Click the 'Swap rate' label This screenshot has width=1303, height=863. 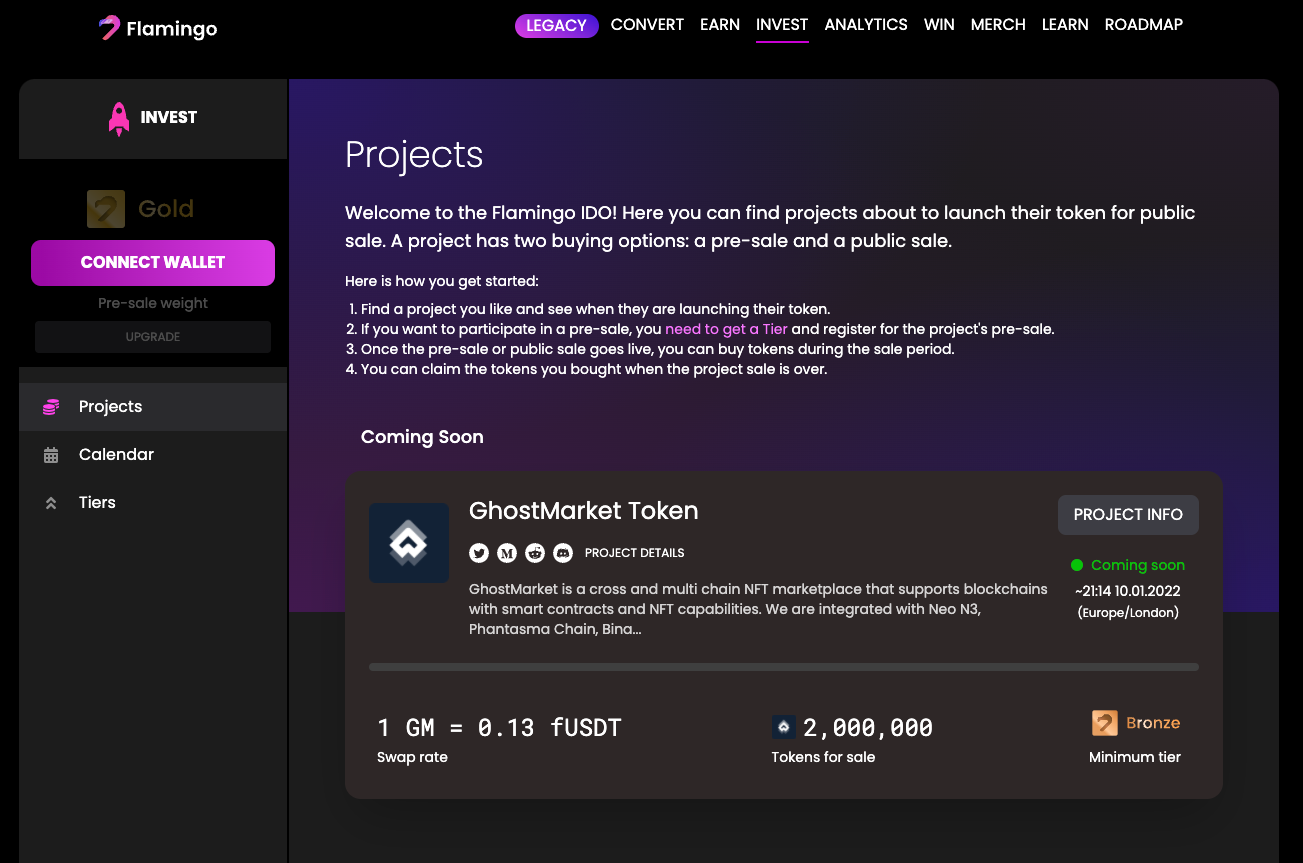point(412,758)
